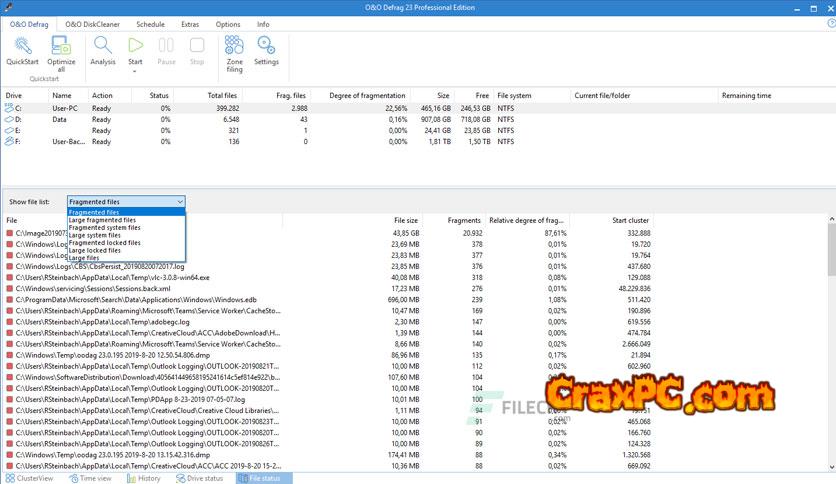Switch to the O&O DiskCleaner tab
This screenshot has height=484, width=836.
tap(91, 23)
